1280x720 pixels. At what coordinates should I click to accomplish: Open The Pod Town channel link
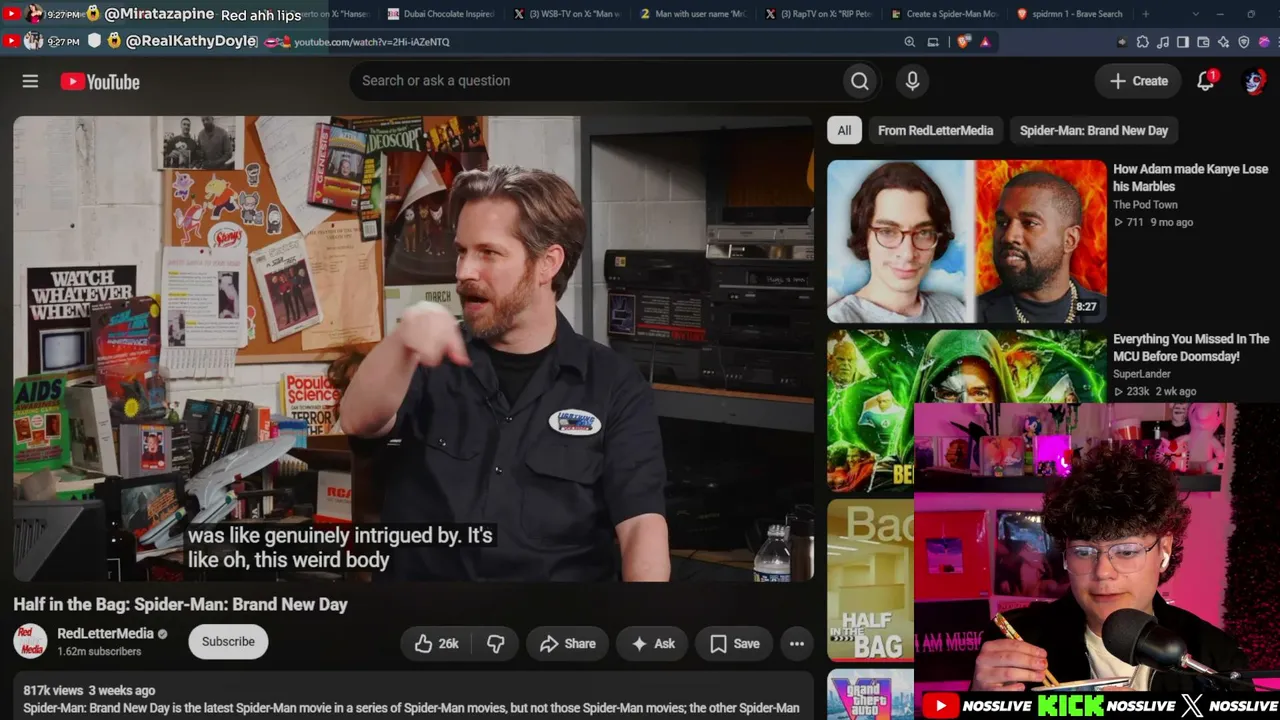pyautogui.click(x=1145, y=205)
